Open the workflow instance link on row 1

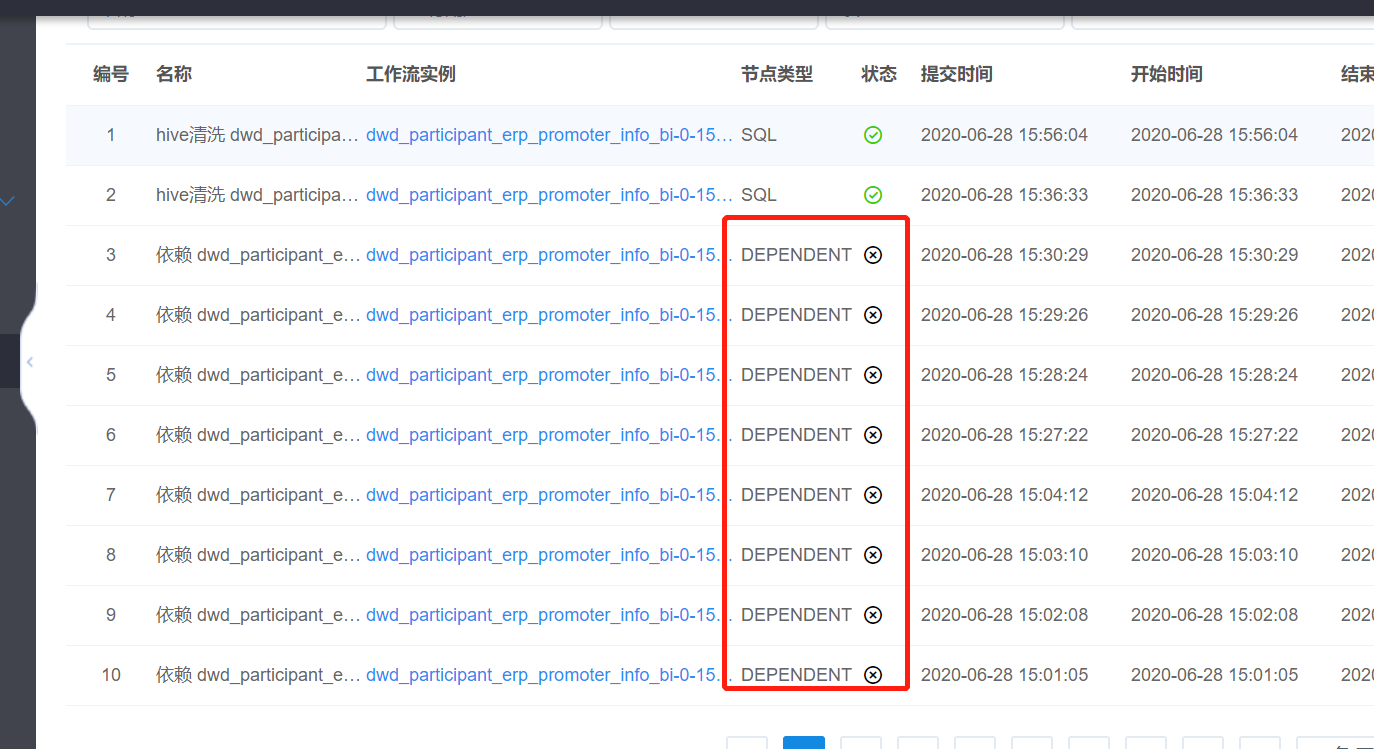pyautogui.click(x=549, y=135)
